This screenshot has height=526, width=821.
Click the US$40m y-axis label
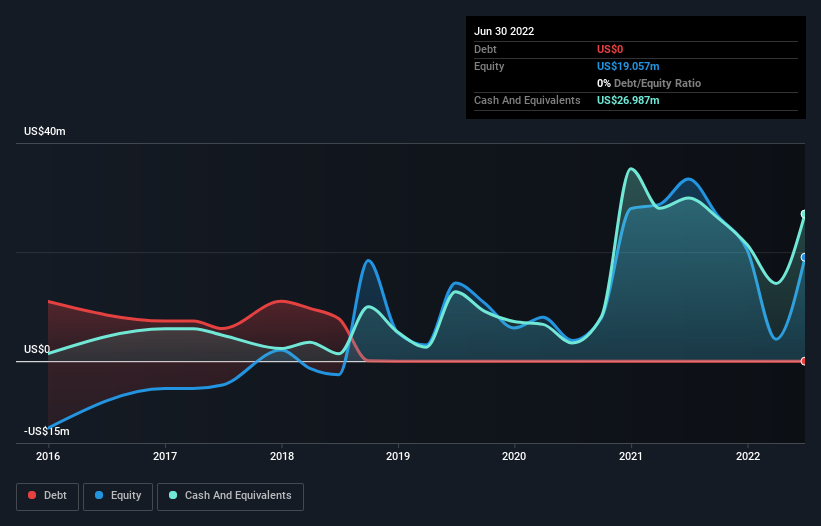tap(45, 131)
